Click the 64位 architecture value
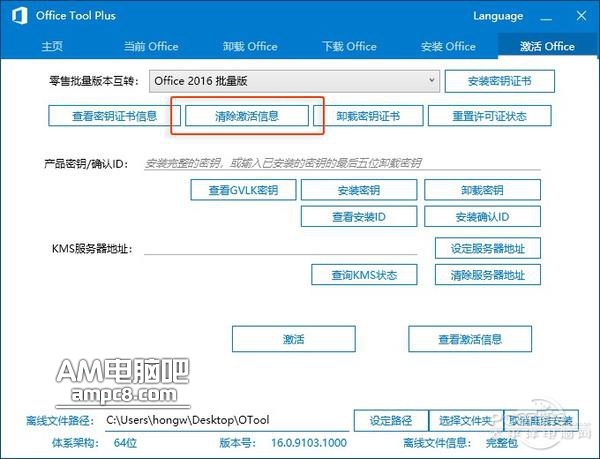Screen dimensions: 600x459 pos(125,443)
